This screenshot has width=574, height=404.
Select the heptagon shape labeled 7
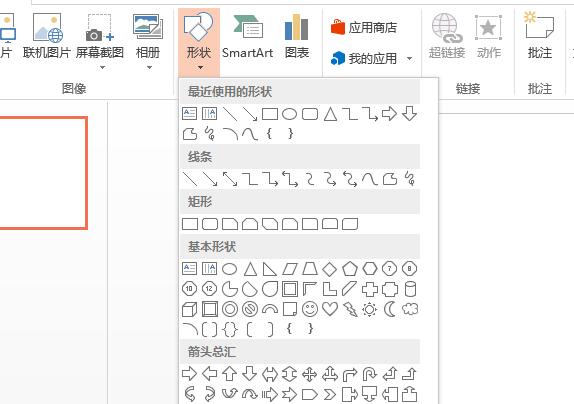tap(390, 269)
